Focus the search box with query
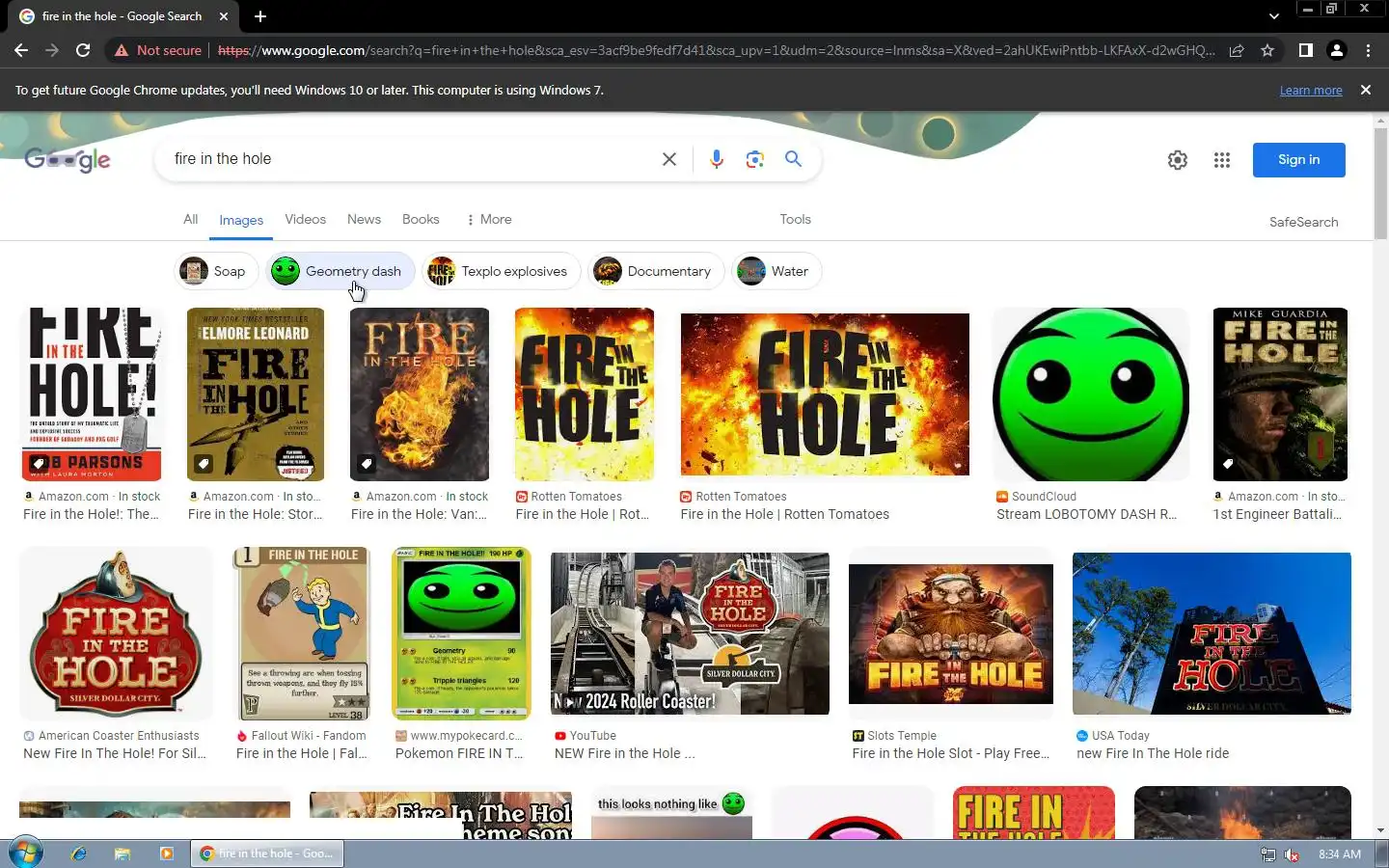Screen dimensions: 1389x868 pos(410,159)
